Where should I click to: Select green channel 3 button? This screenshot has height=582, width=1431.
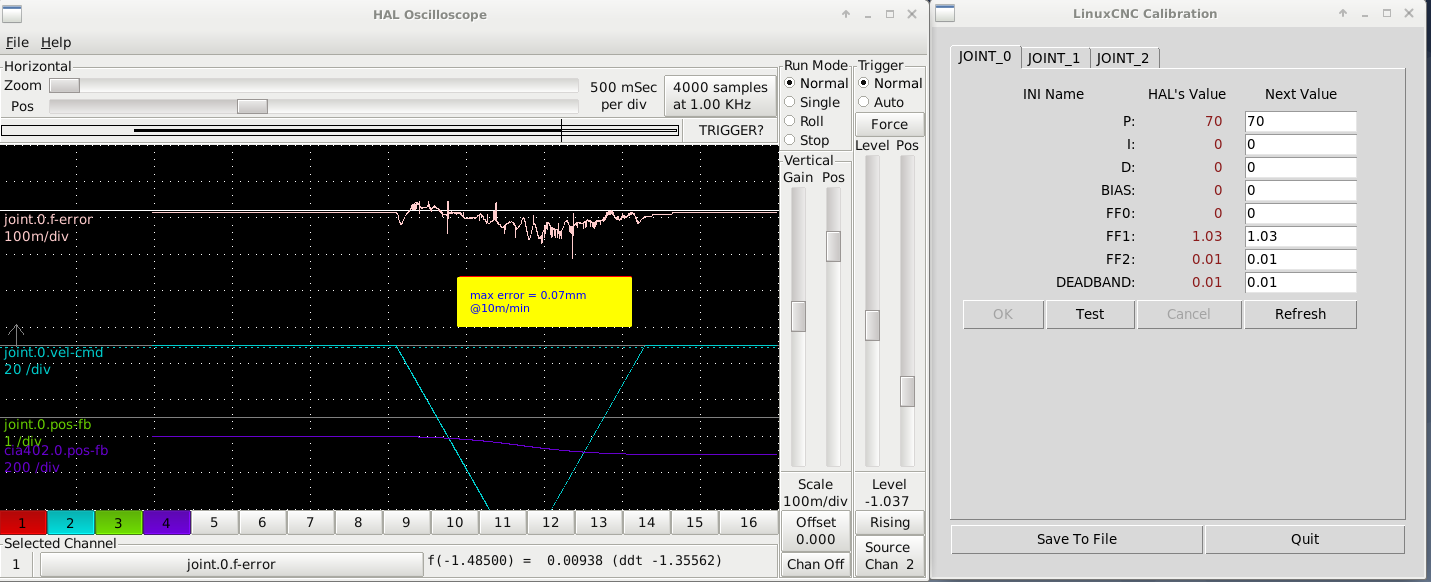[119, 522]
